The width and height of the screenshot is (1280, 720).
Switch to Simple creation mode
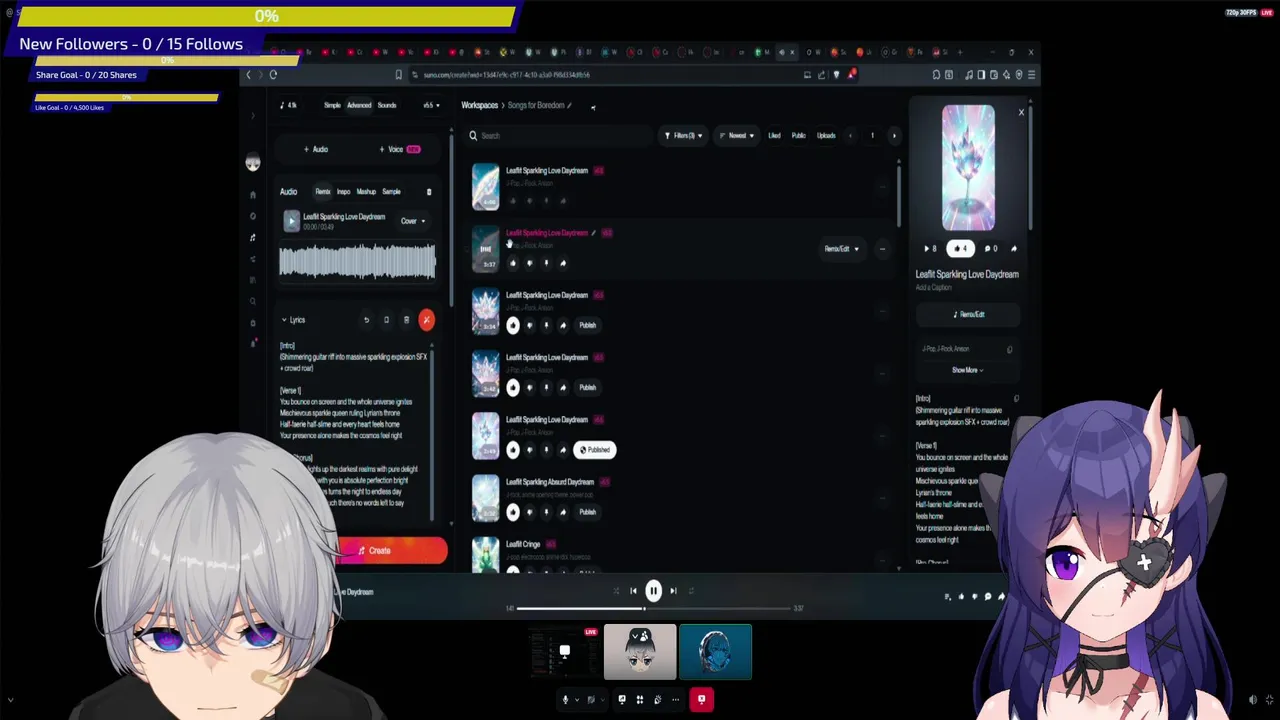point(332,105)
